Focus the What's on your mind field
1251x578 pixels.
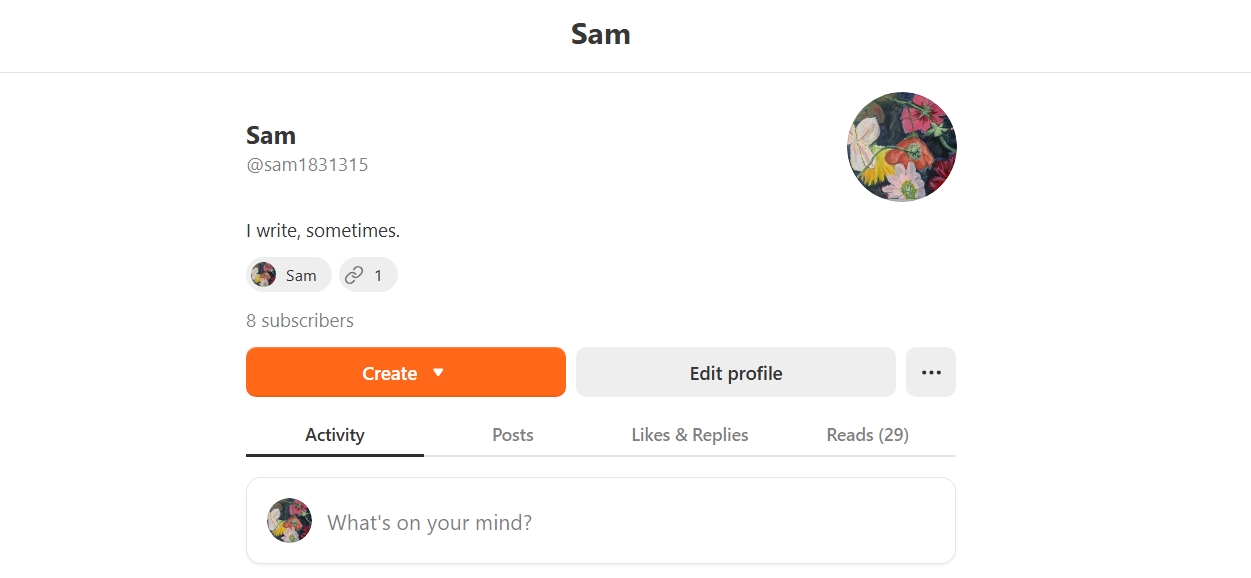601,520
